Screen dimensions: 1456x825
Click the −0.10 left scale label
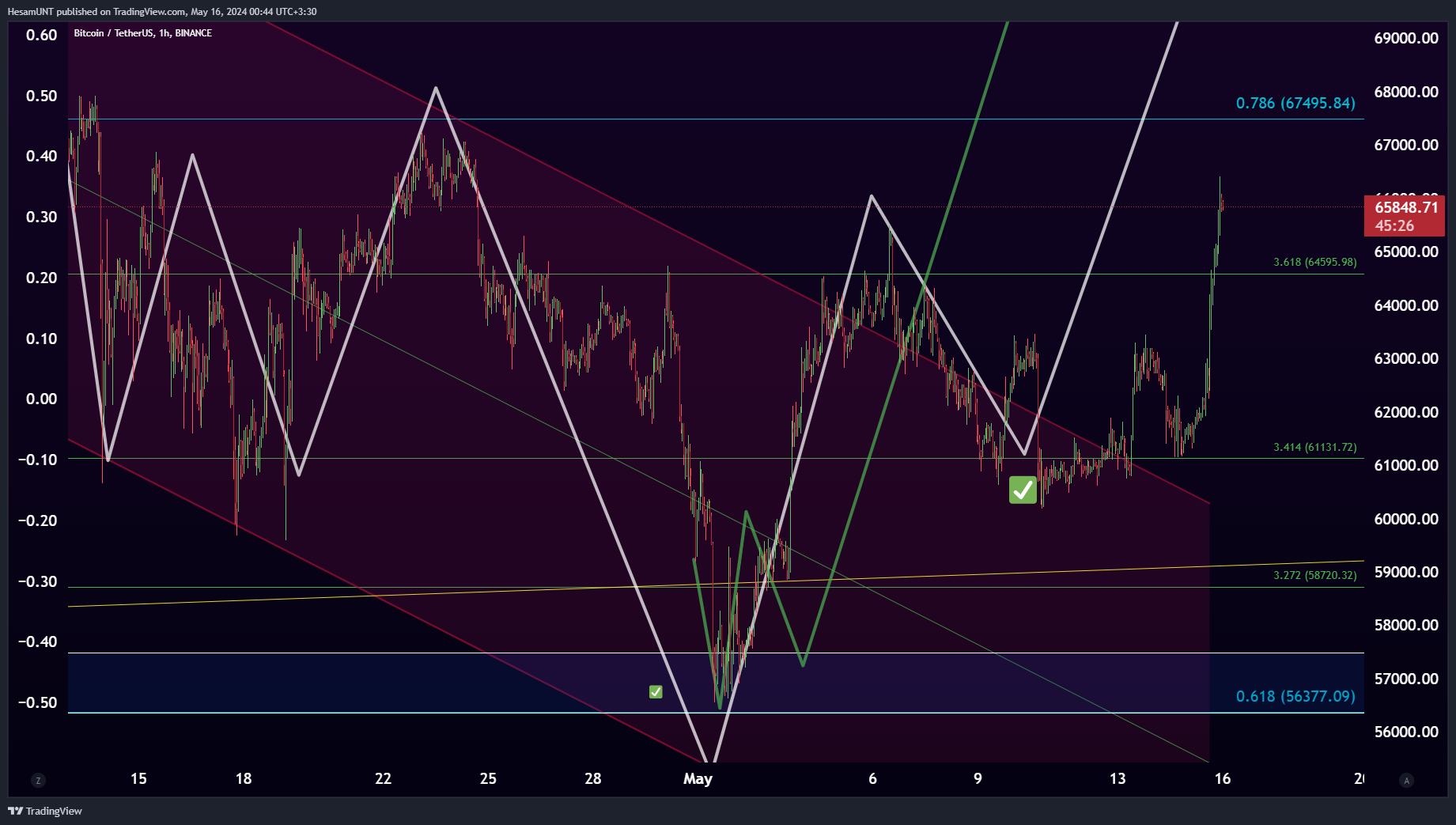click(38, 460)
